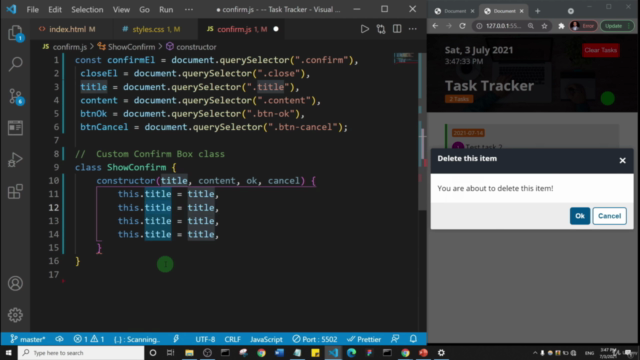Bookmark this page star icon
The width and height of the screenshot is (640, 360).
[x=544, y=26]
